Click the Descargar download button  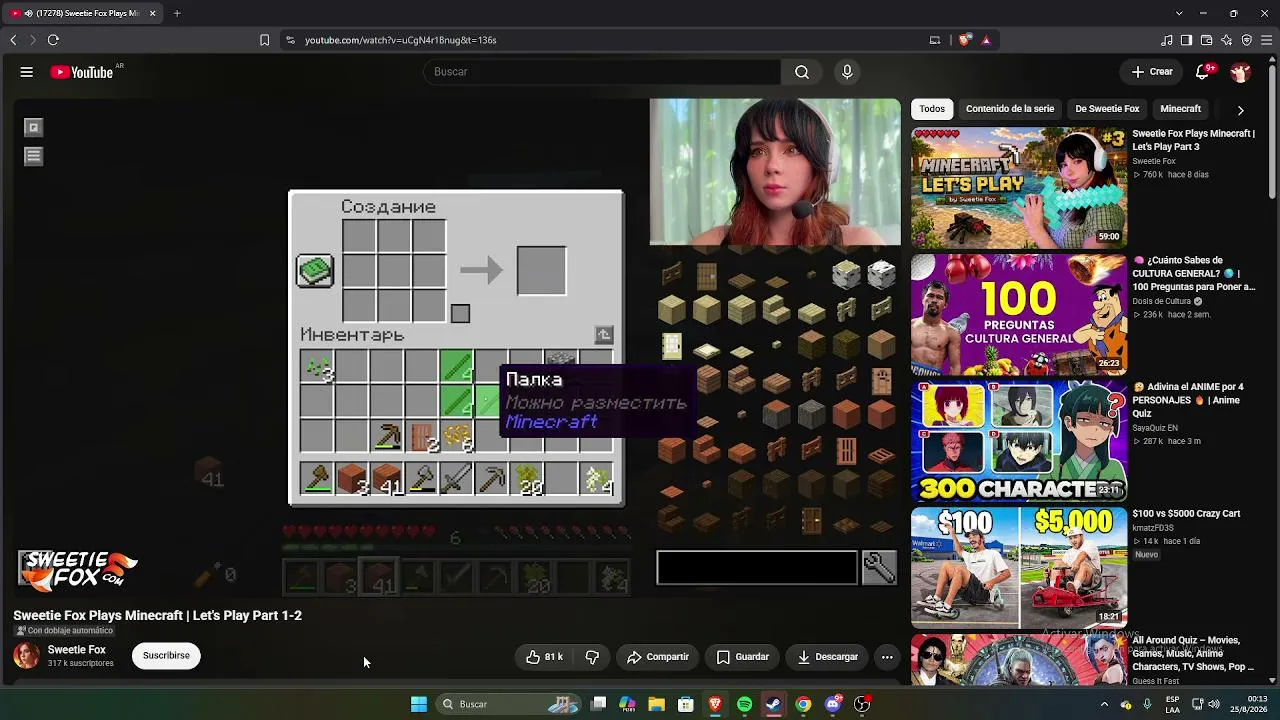tap(827, 657)
